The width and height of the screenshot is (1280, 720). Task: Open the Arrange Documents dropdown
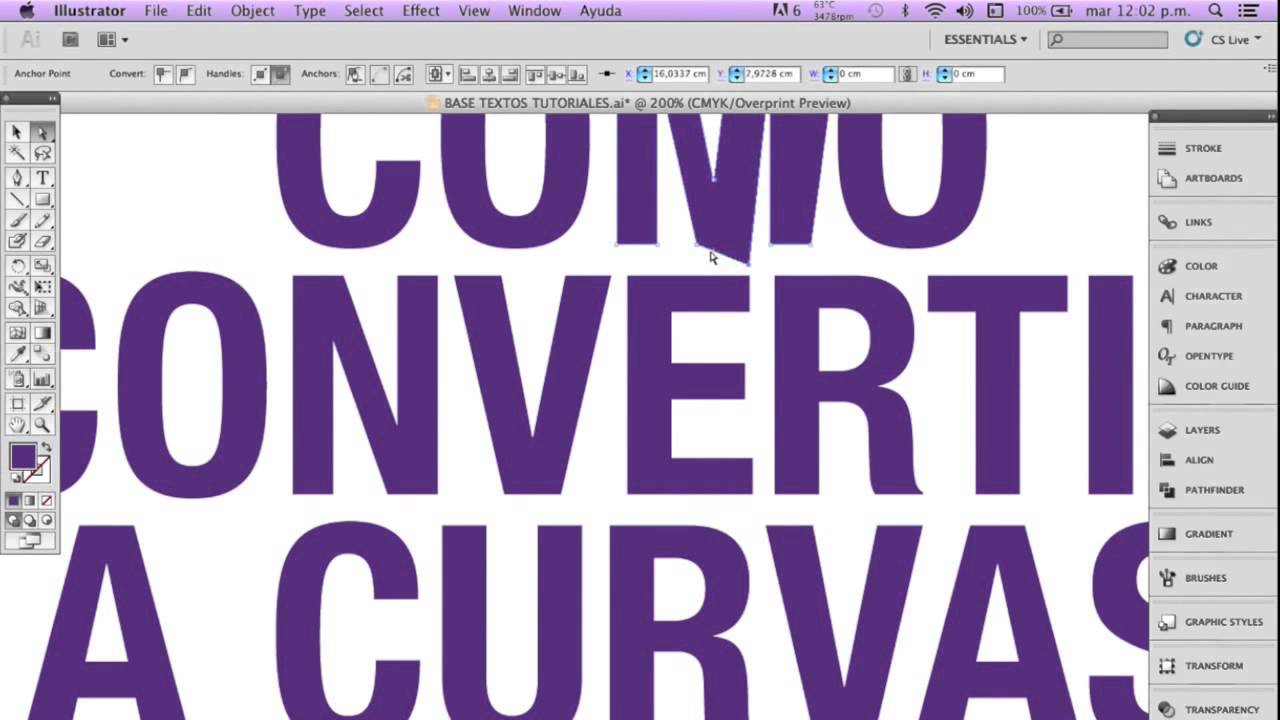pos(112,40)
